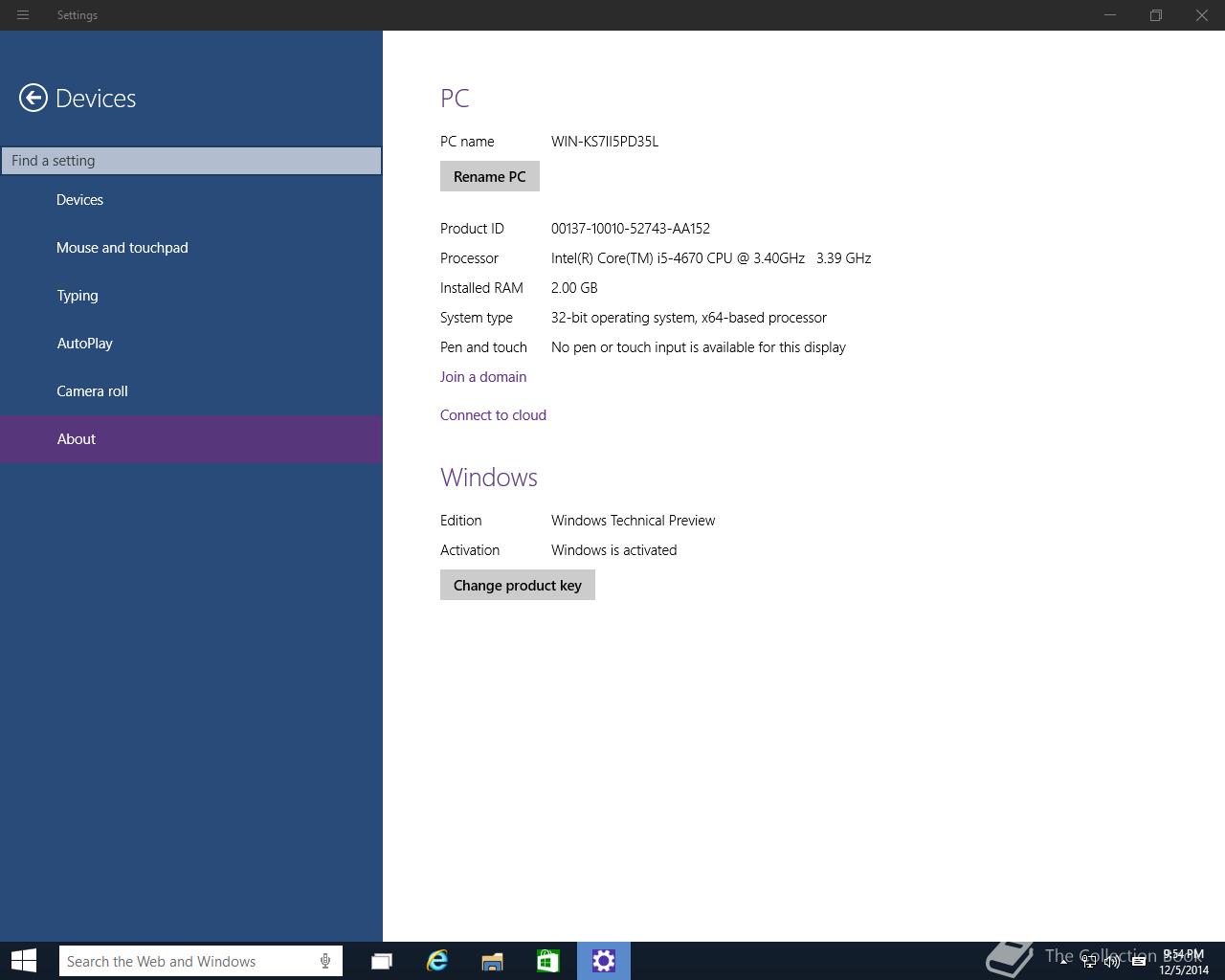The image size is (1225, 980).
Task: Click the Windows is activated text
Action: coord(614,550)
